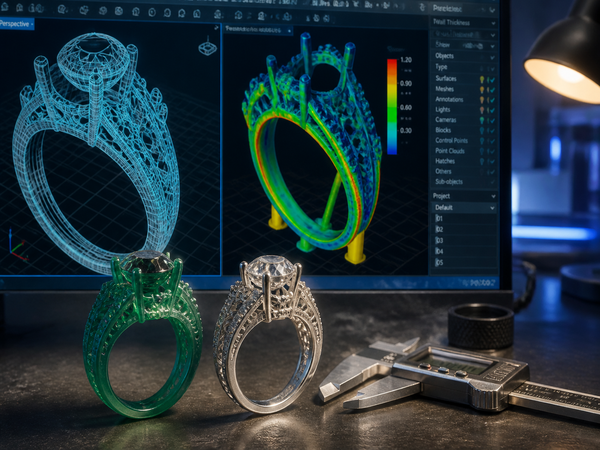Uncheck the Point Clouds checkmark
600x450 pixels.
click(492, 152)
